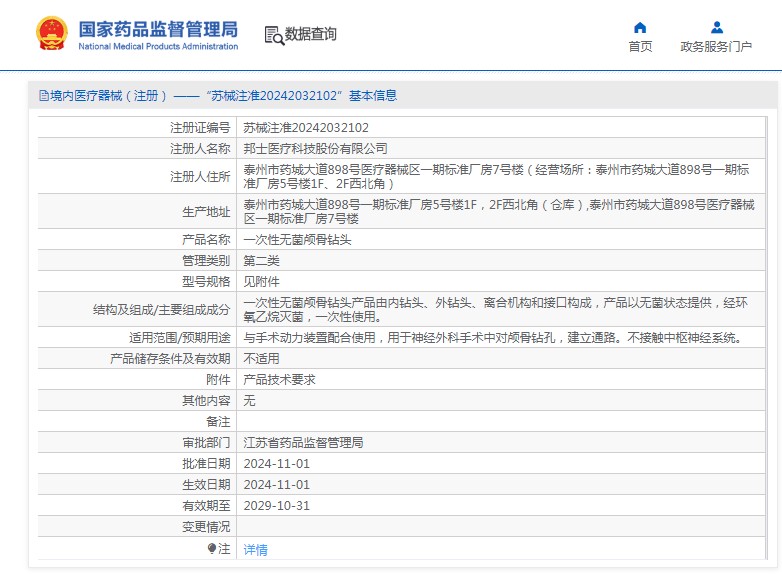This screenshot has height=577, width=782.
Task: Click the 产品技术要求 attachment value
Action: coord(280,380)
